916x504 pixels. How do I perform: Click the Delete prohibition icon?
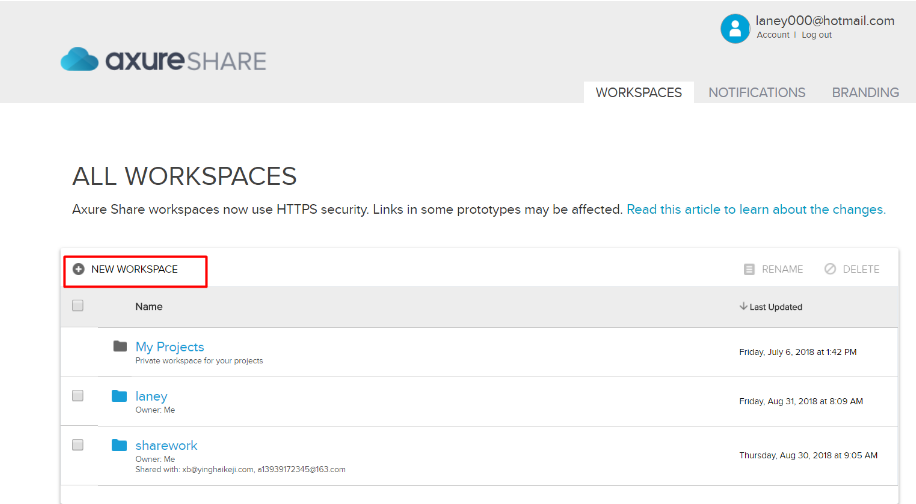click(x=830, y=269)
